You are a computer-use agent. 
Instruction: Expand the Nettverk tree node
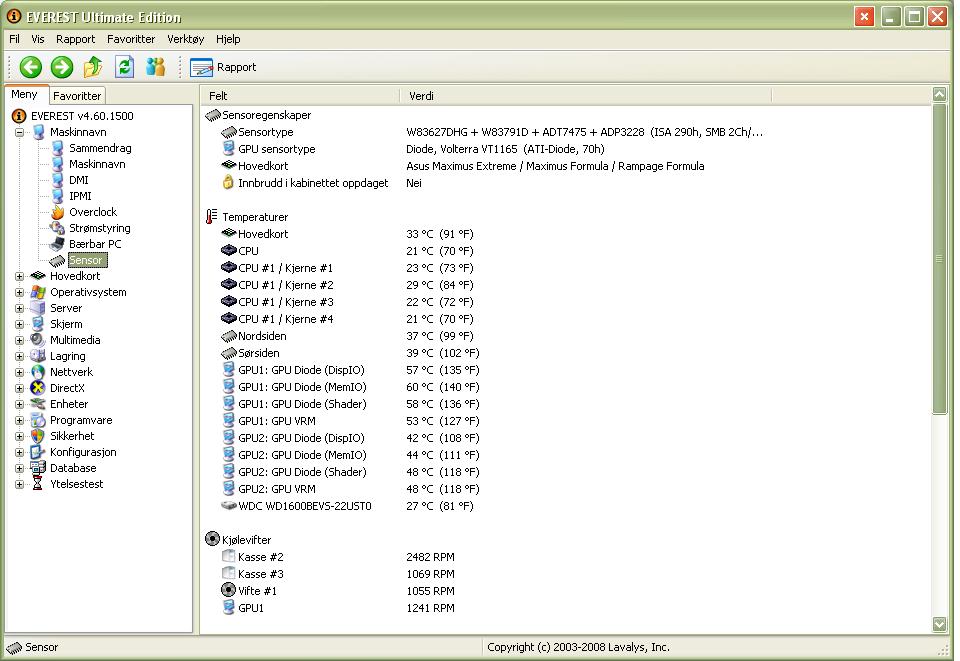[x=20, y=372]
